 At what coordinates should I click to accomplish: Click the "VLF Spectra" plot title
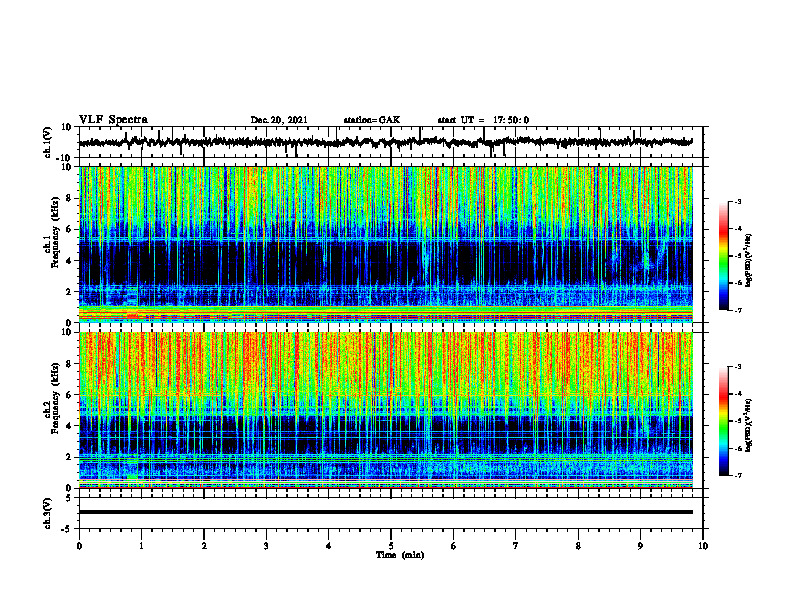click(x=113, y=120)
